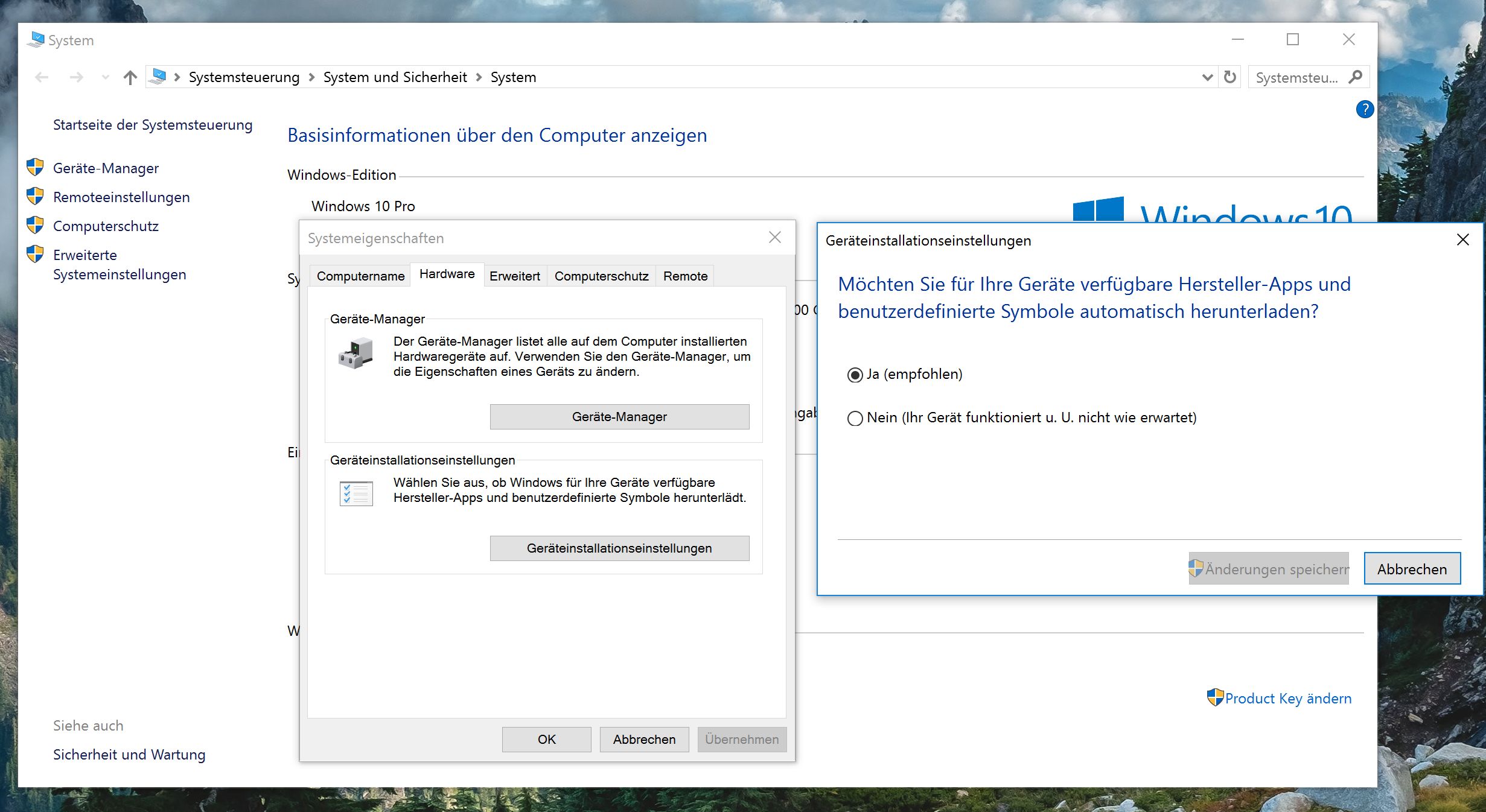Click the checklist icon in Geräteinstallationseinstellungen group
The image size is (1486, 812).
point(356,493)
